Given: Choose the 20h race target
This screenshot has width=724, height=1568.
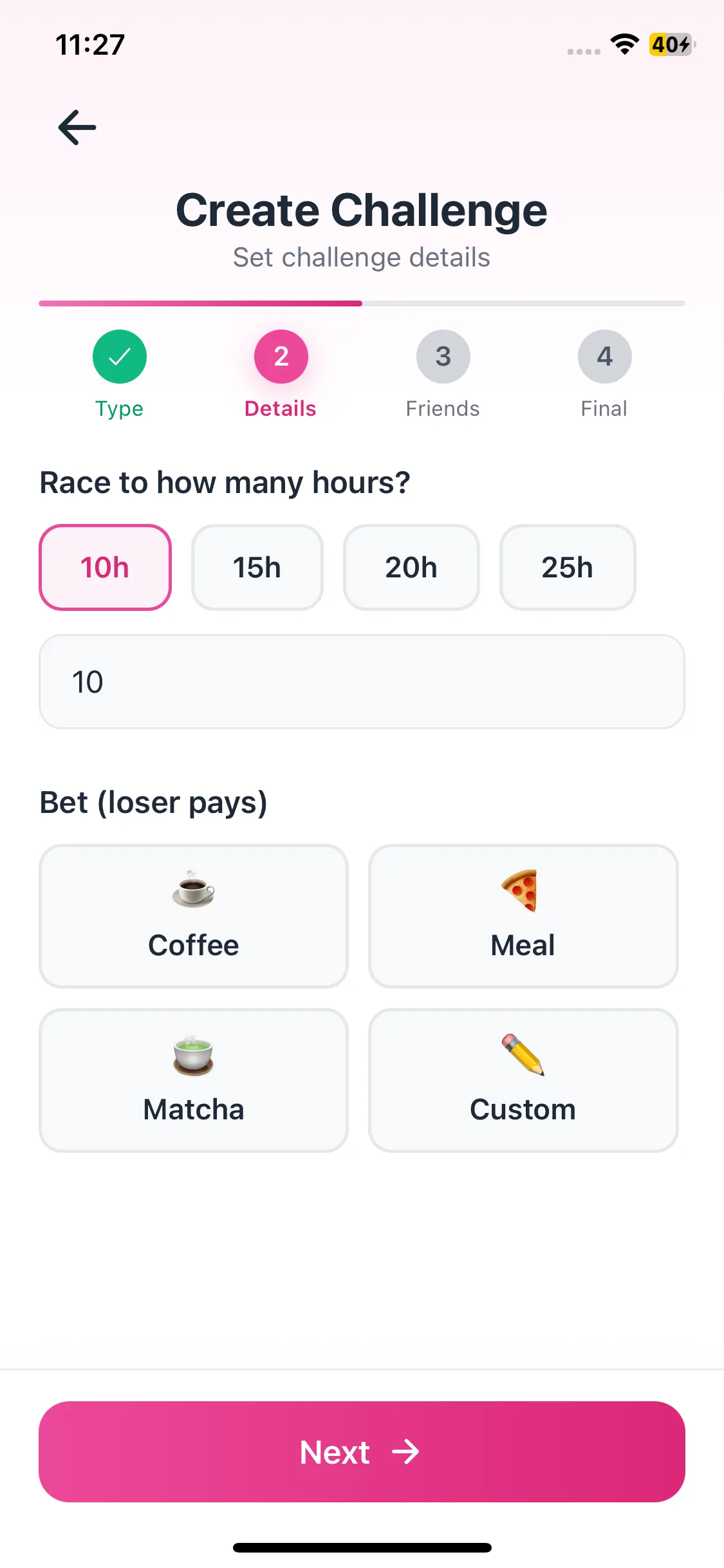Looking at the screenshot, I should (411, 568).
